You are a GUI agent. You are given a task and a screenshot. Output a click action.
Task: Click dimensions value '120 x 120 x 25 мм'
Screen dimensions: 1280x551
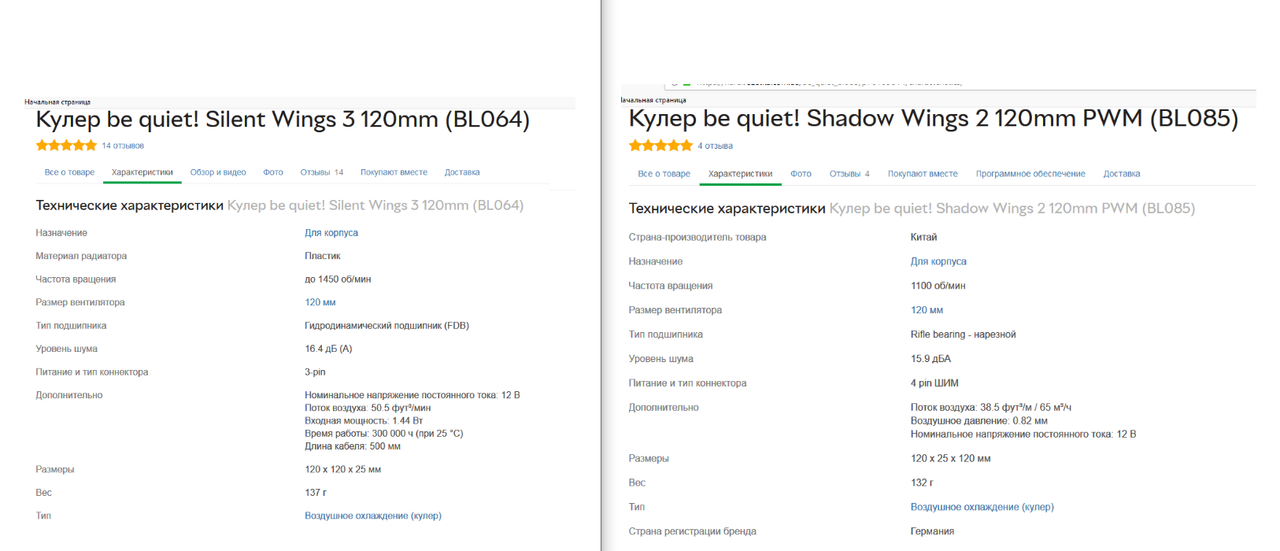pyautogui.click(x=343, y=469)
